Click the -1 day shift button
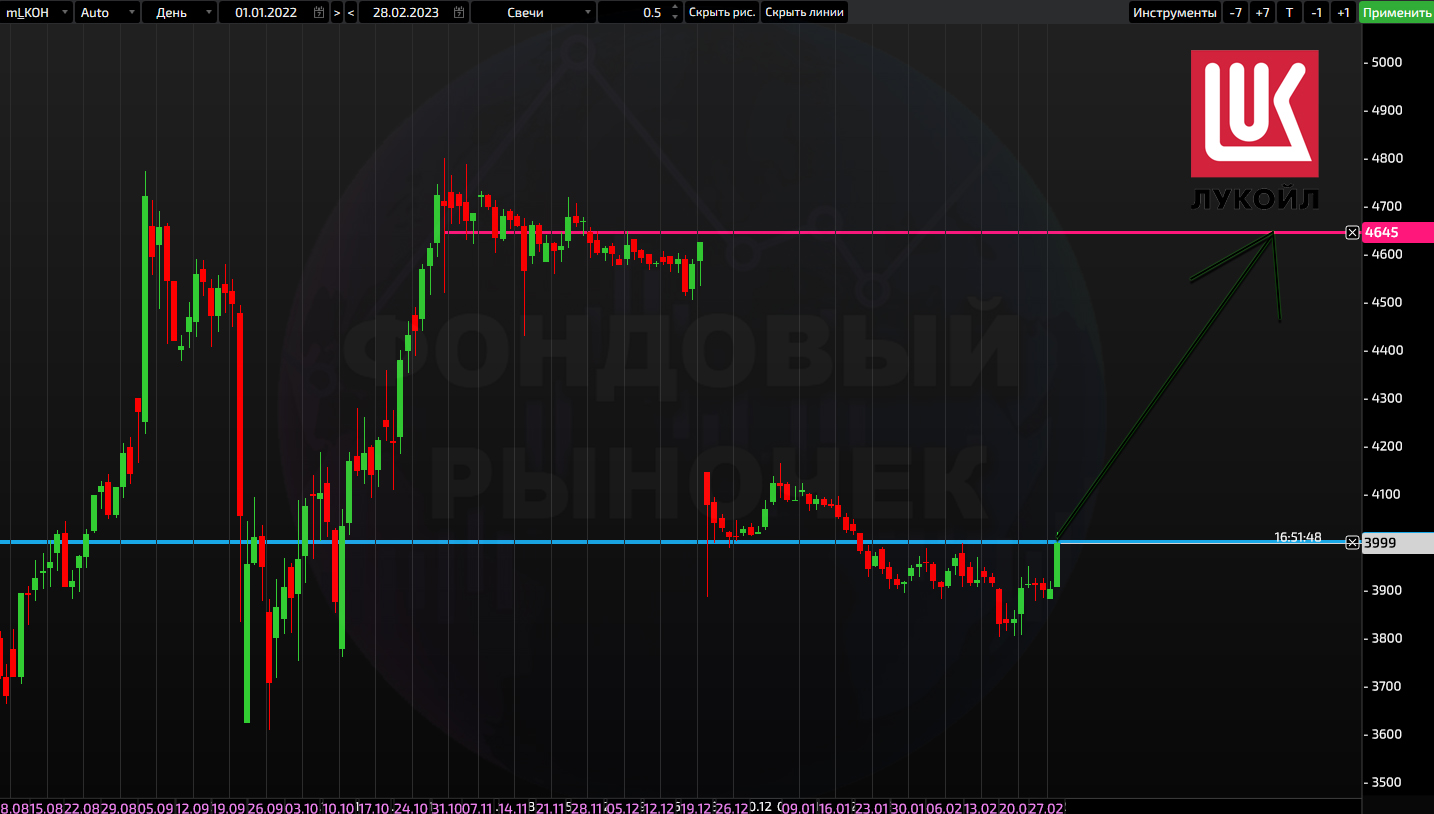Image resolution: width=1434 pixels, height=814 pixels. [x=1317, y=12]
